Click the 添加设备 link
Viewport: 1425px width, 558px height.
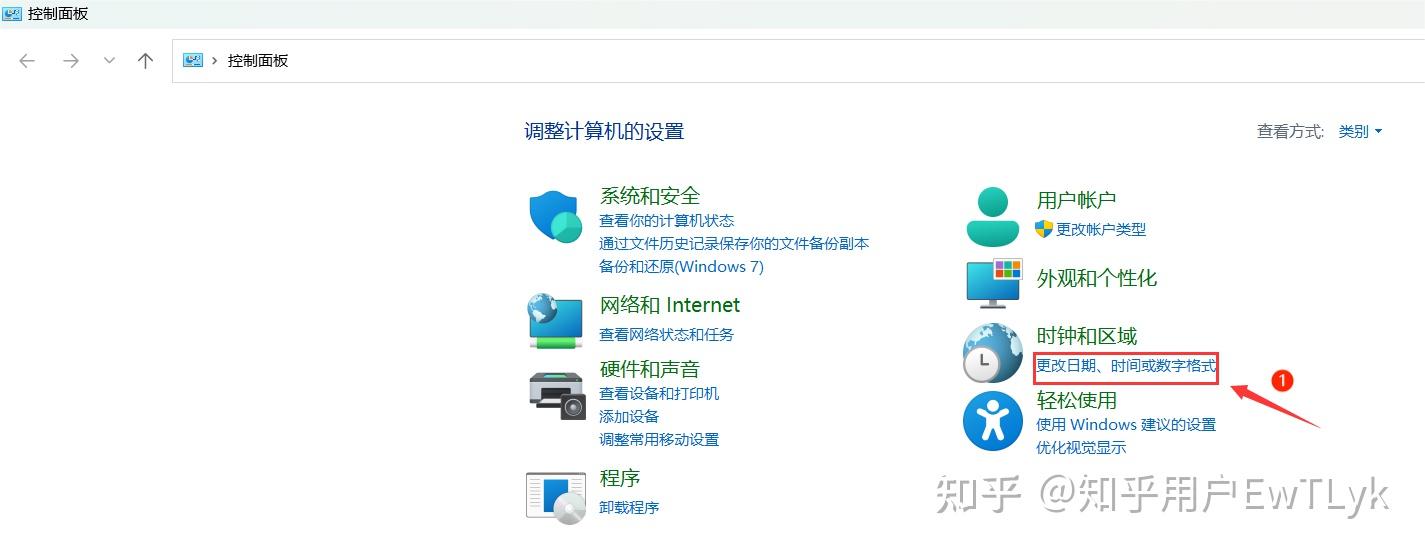click(629, 416)
